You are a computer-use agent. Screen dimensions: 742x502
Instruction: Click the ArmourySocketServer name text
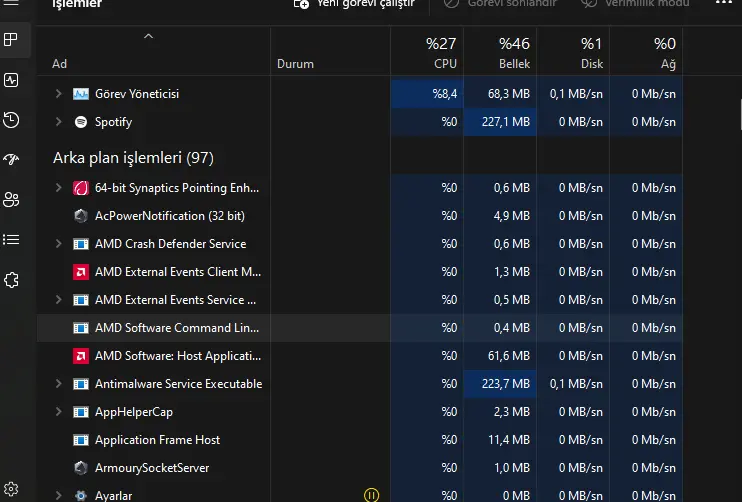click(152, 468)
